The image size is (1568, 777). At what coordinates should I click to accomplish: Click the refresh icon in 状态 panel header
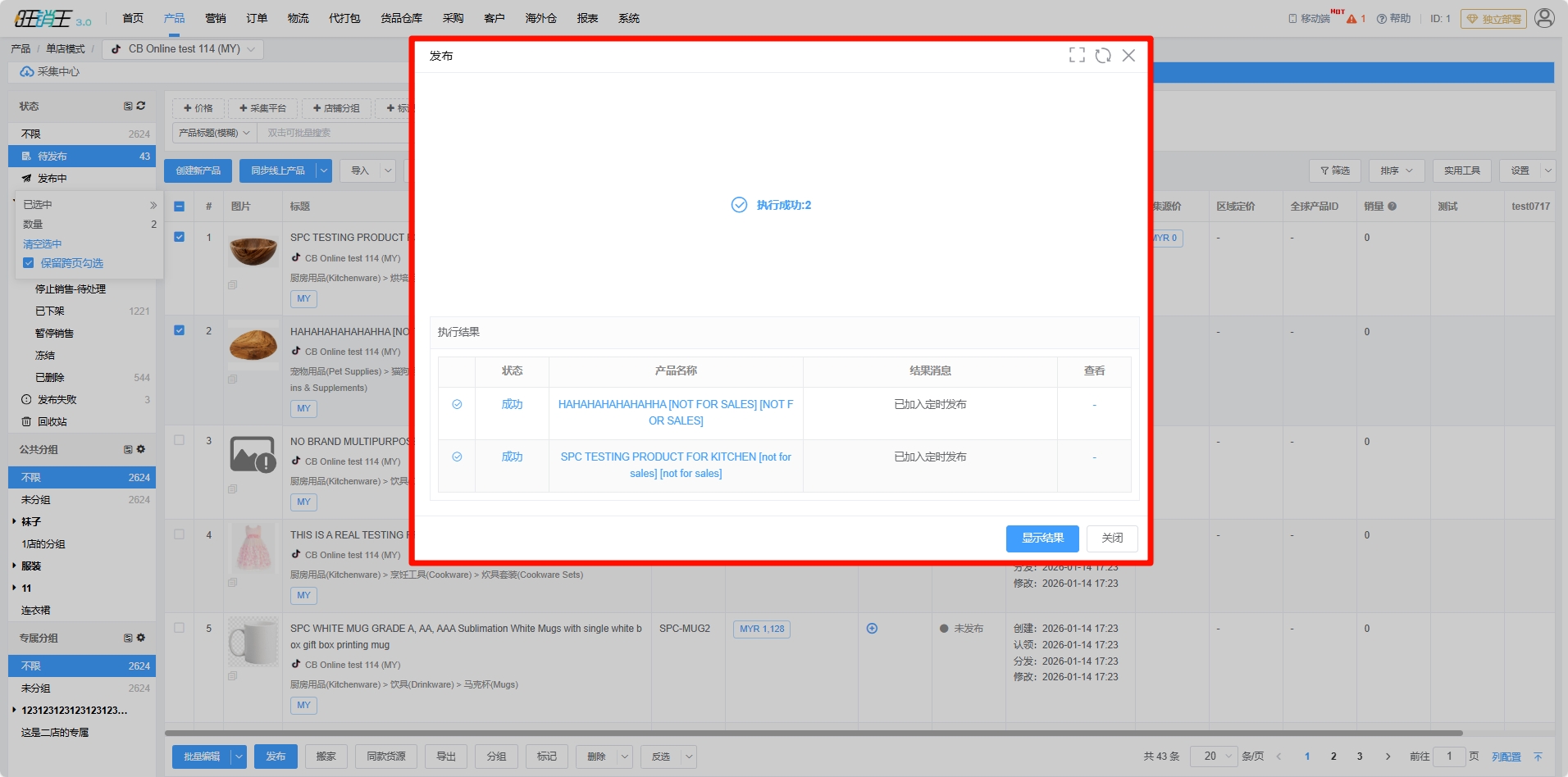(141, 106)
